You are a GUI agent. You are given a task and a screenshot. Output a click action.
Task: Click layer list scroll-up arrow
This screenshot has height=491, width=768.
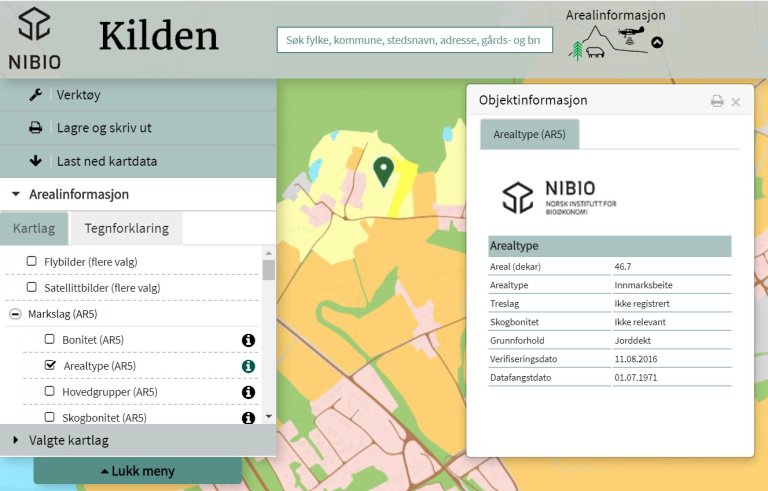268,253
